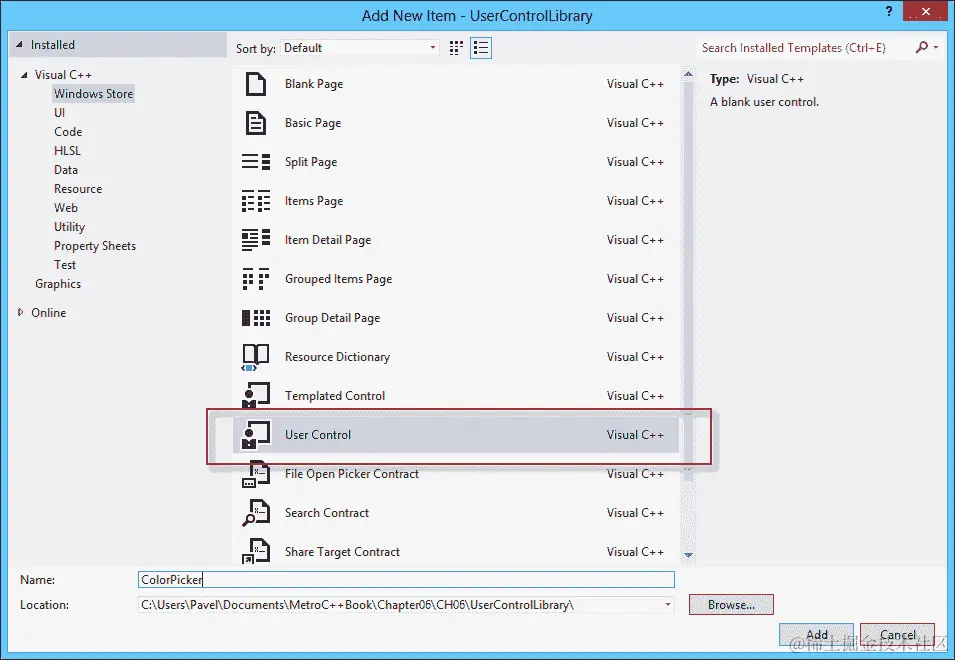
Task: Click the Cancel button
Action: click(x=897, y=634)
